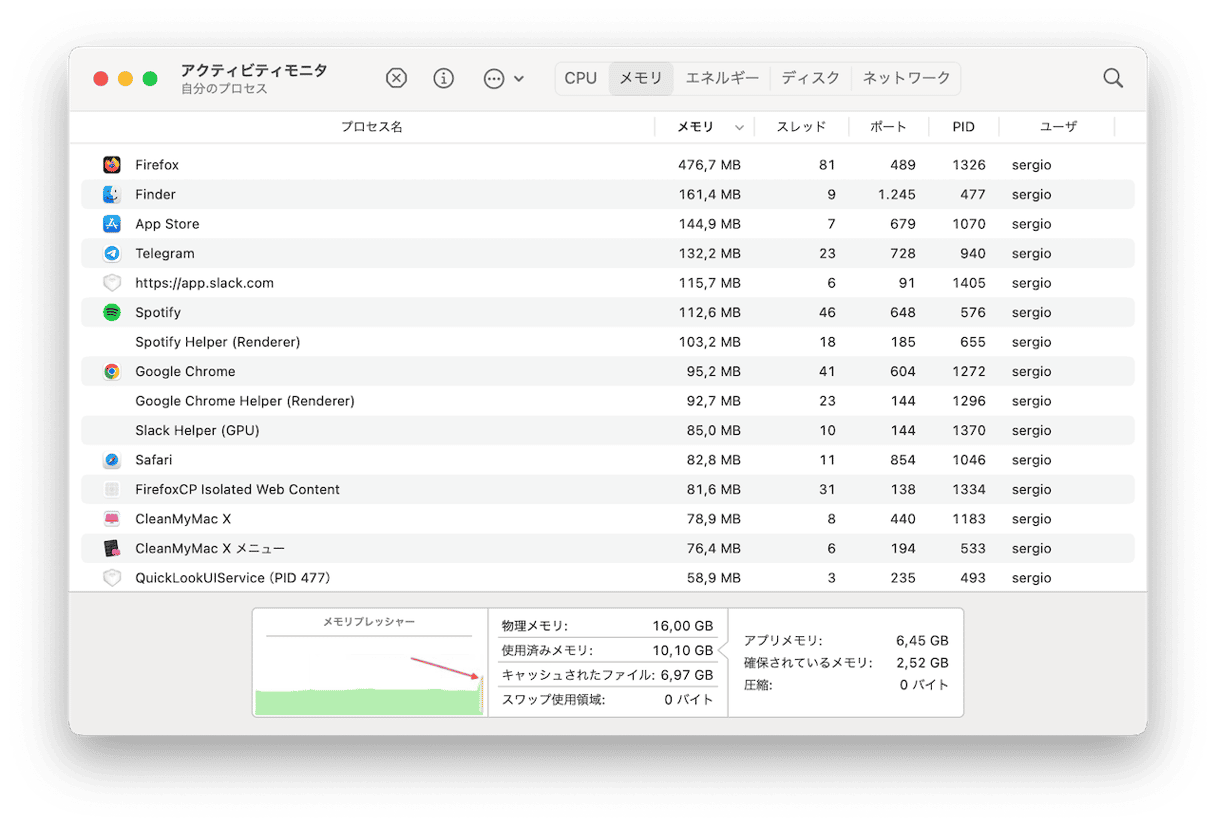The height and width of the screenshot is (826, 1216).
Task: Select the Firefox process name
Action: (x=157, y=165)
